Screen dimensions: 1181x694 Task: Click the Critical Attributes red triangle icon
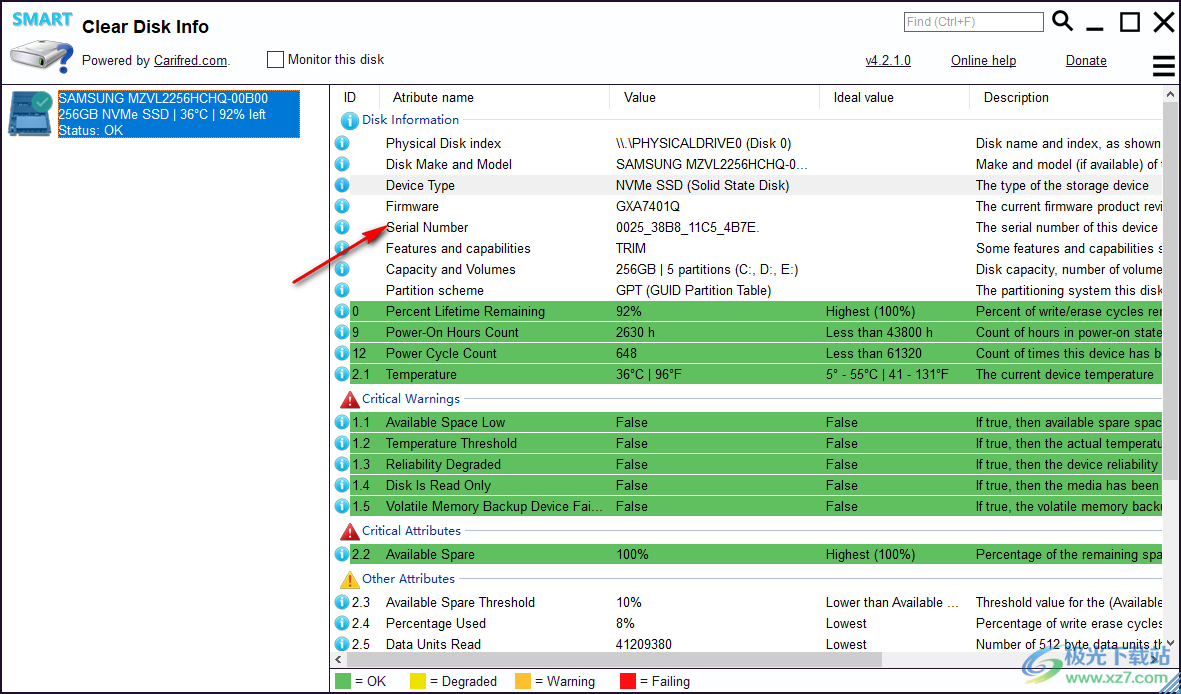[x=349, y=532]
